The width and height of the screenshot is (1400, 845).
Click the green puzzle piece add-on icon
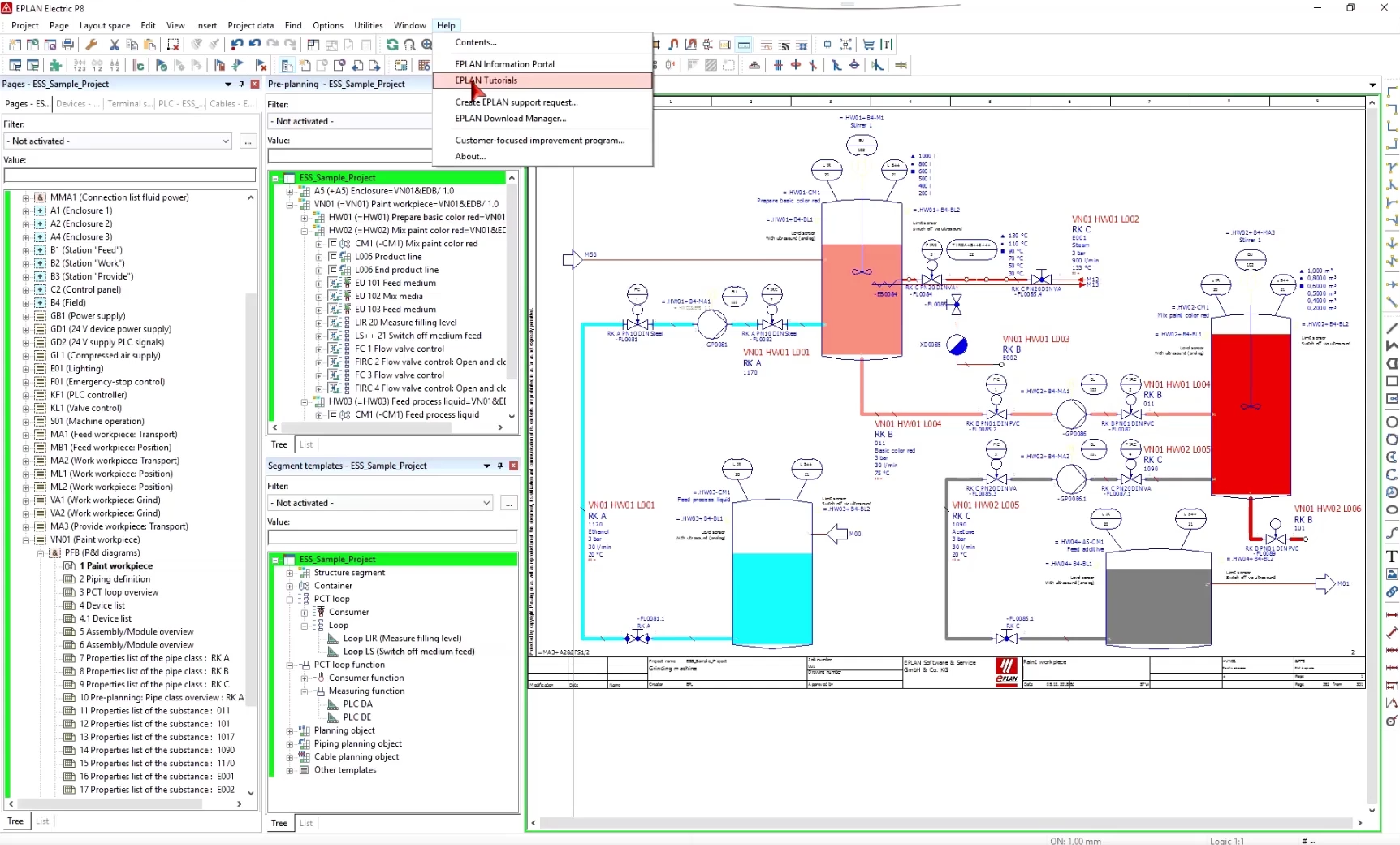pos(56,65)
